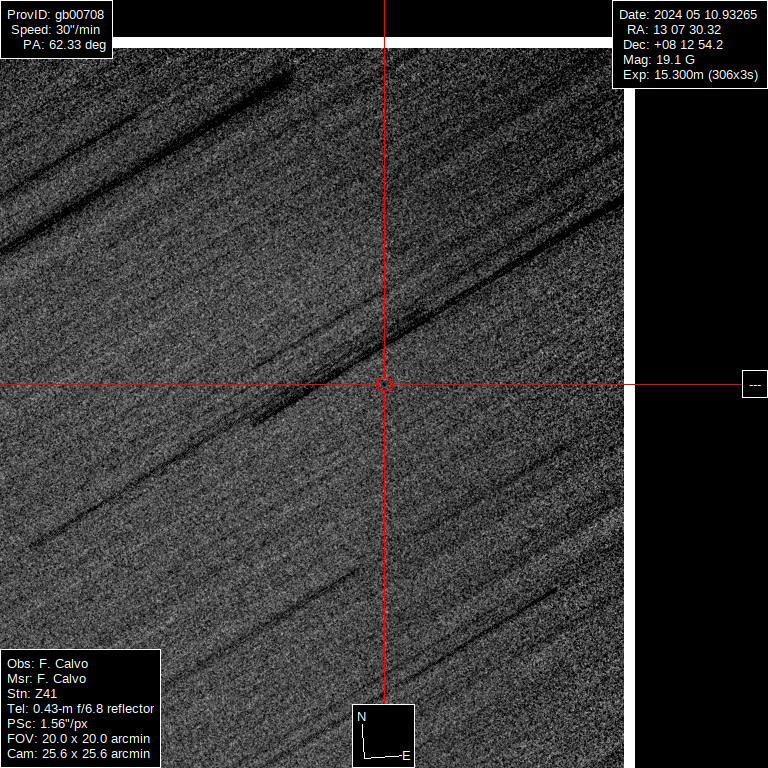768x768 pixels.
Task: Select the 'Obs: F. Calvo' text
Action: tap(48, 664)
